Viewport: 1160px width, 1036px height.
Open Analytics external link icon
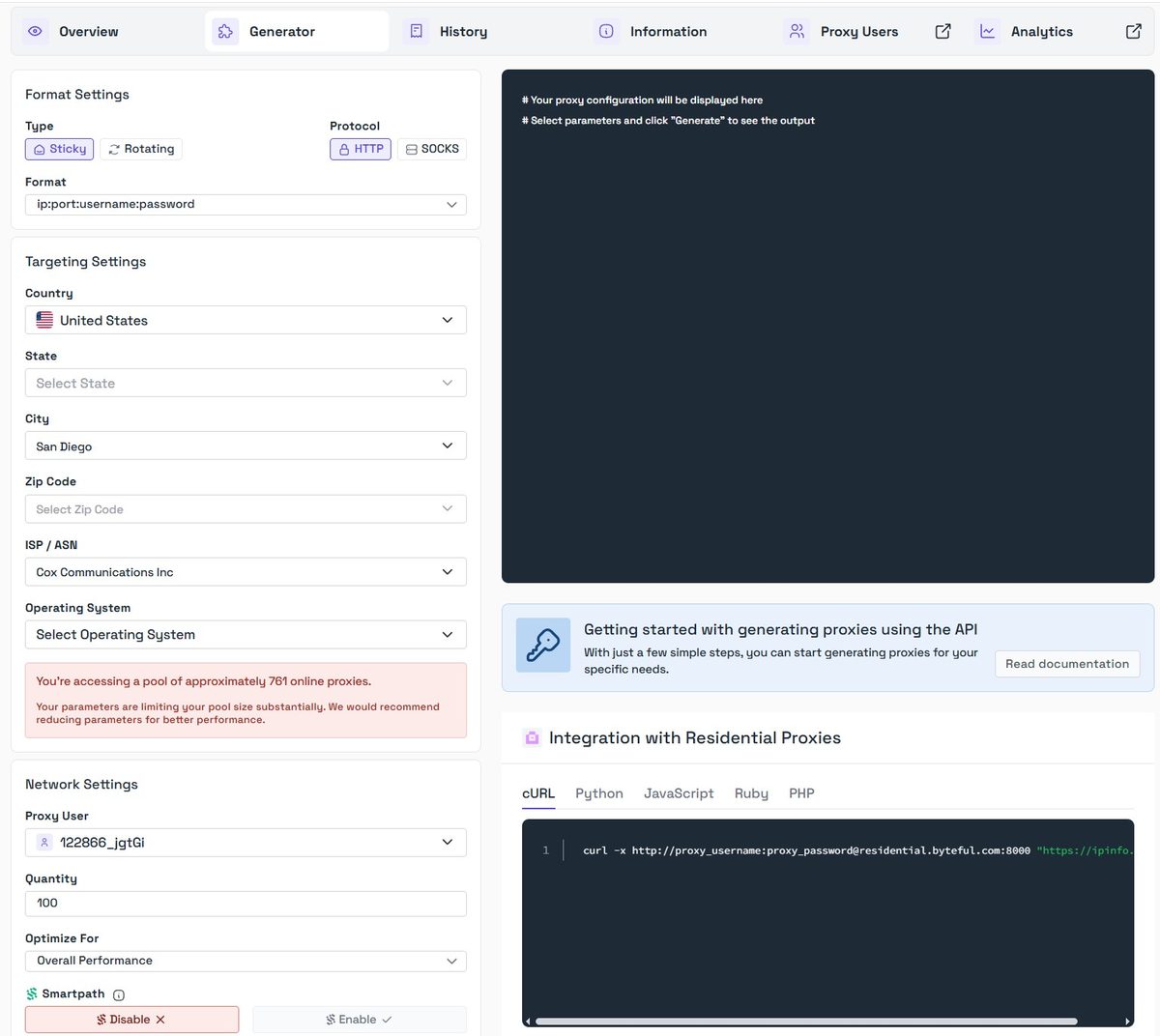click(1134, 31)
